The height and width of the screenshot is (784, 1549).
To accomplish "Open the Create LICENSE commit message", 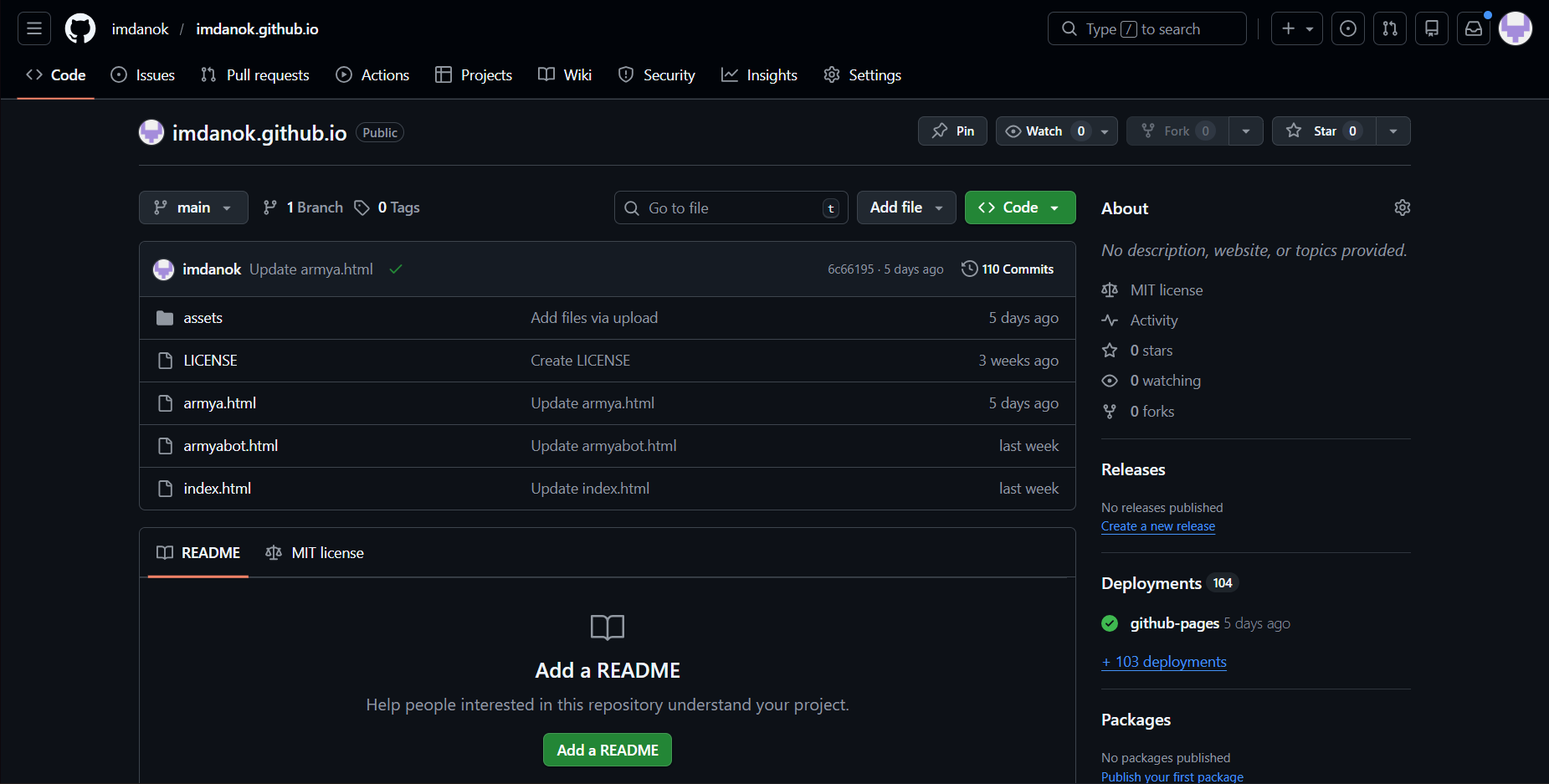I will click(x=581, y=361).
